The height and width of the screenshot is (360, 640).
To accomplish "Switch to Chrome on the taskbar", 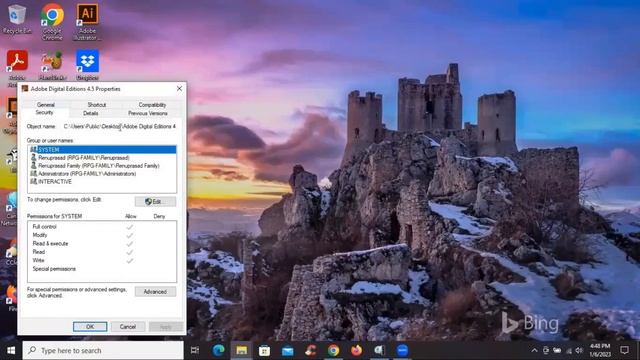I will 333,351.
